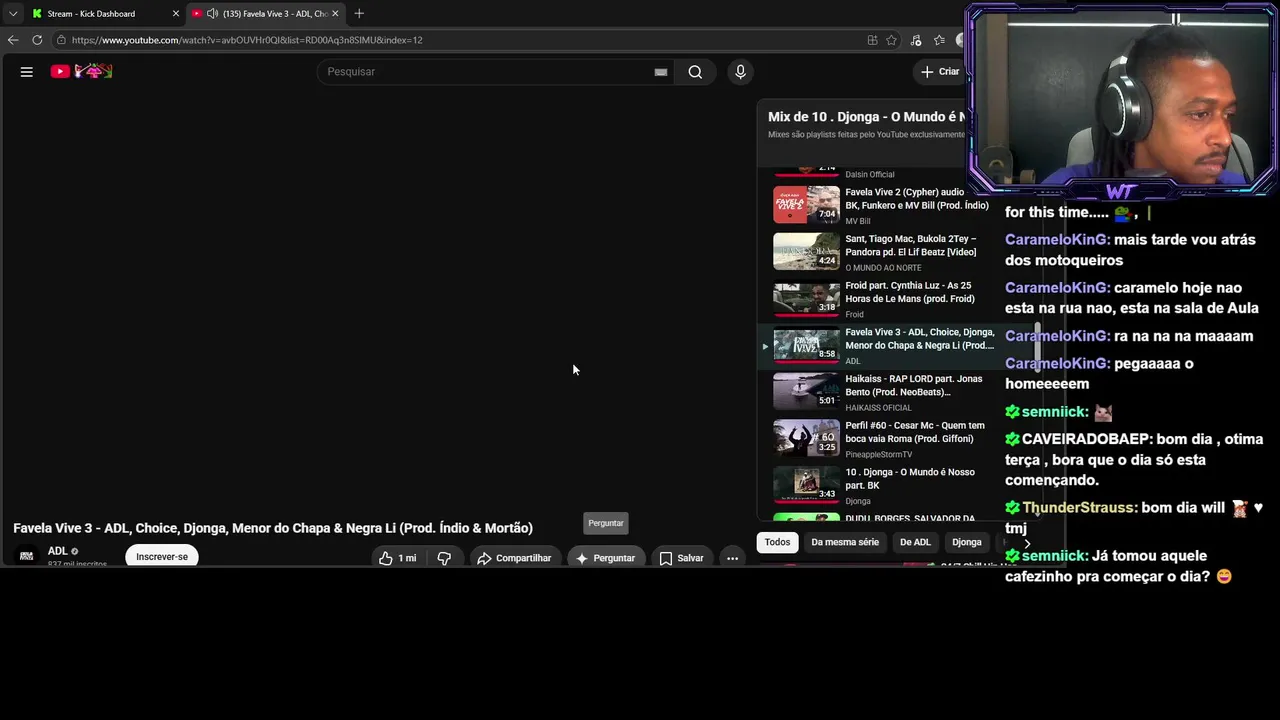Open the on-screen keyboard in search box
The image size is (1280, 720).
click(661, 72)
